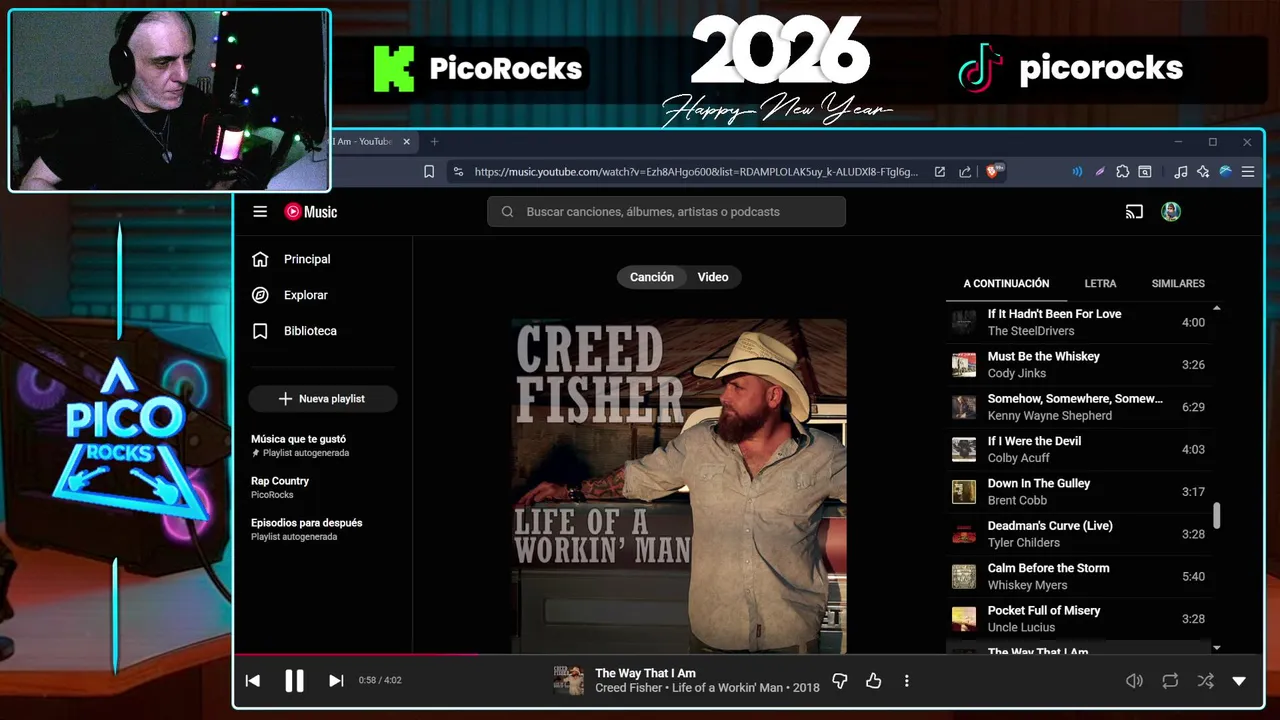Click the queue scrollbar thumb
Image resolution: width=1280 pixels, height=720 pixels.
point(1216,516)
